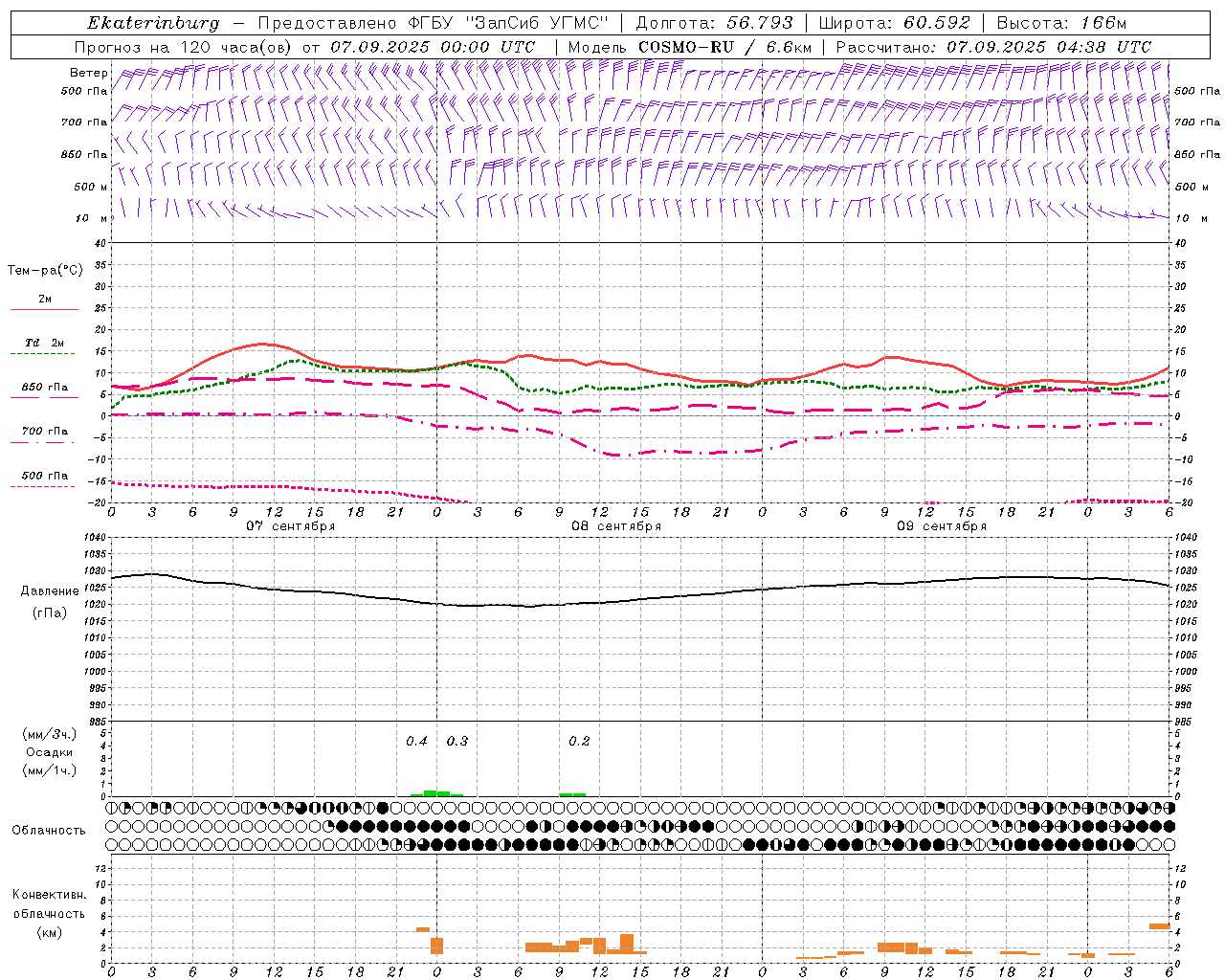Click the 'Давление' pressure panel label
The width and height of the screenshot is (1225, 980).
tap(50, 591)
